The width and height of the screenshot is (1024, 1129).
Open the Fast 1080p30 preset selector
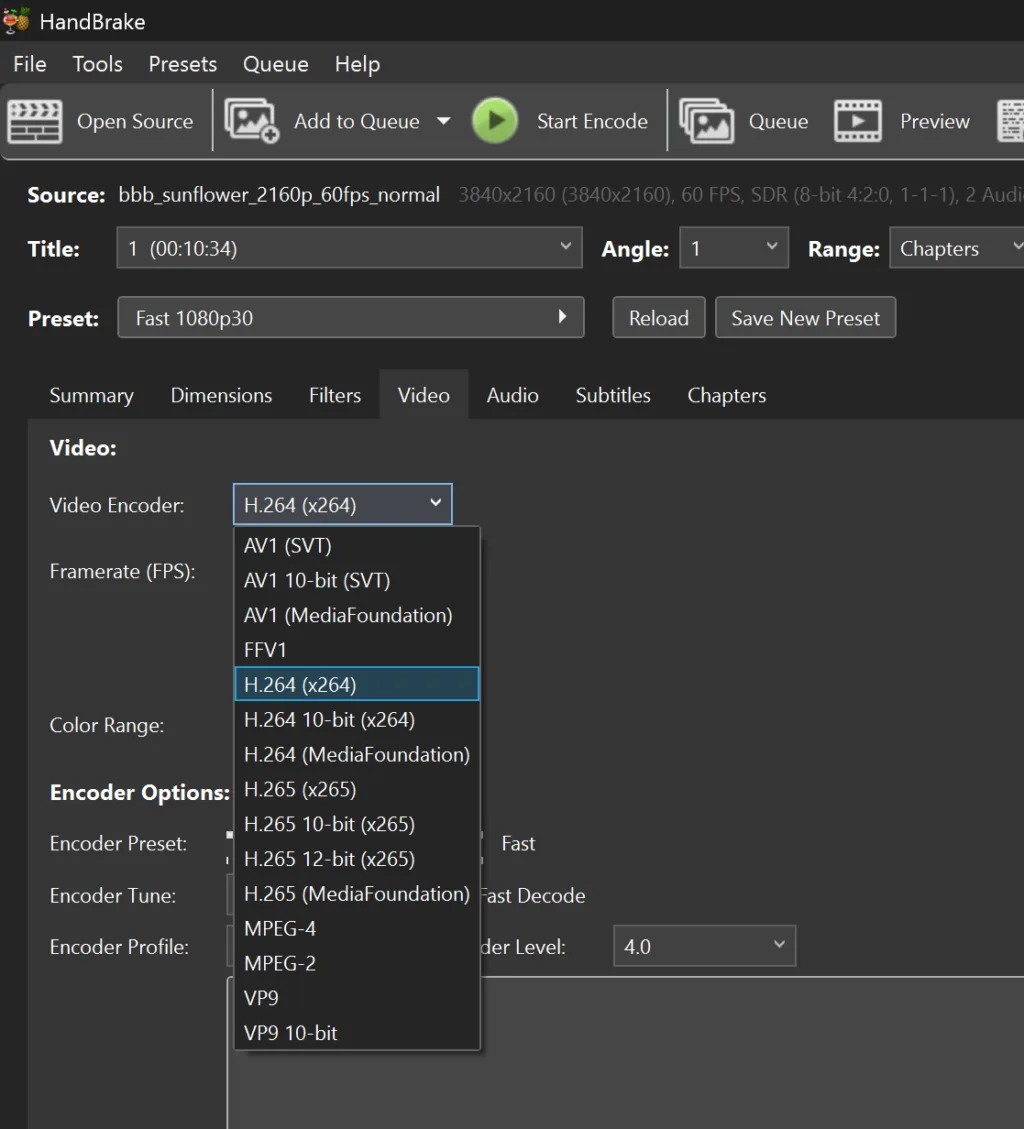351,318
